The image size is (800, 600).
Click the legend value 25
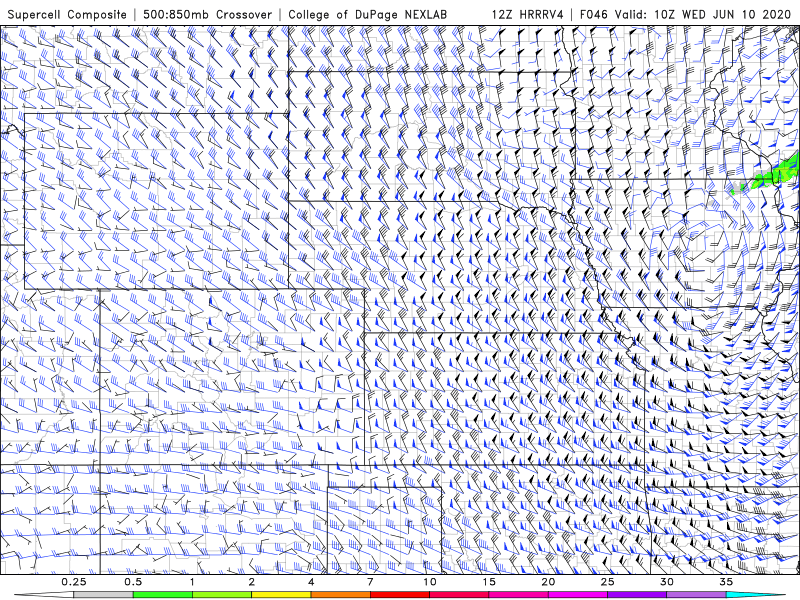[607, 582]
